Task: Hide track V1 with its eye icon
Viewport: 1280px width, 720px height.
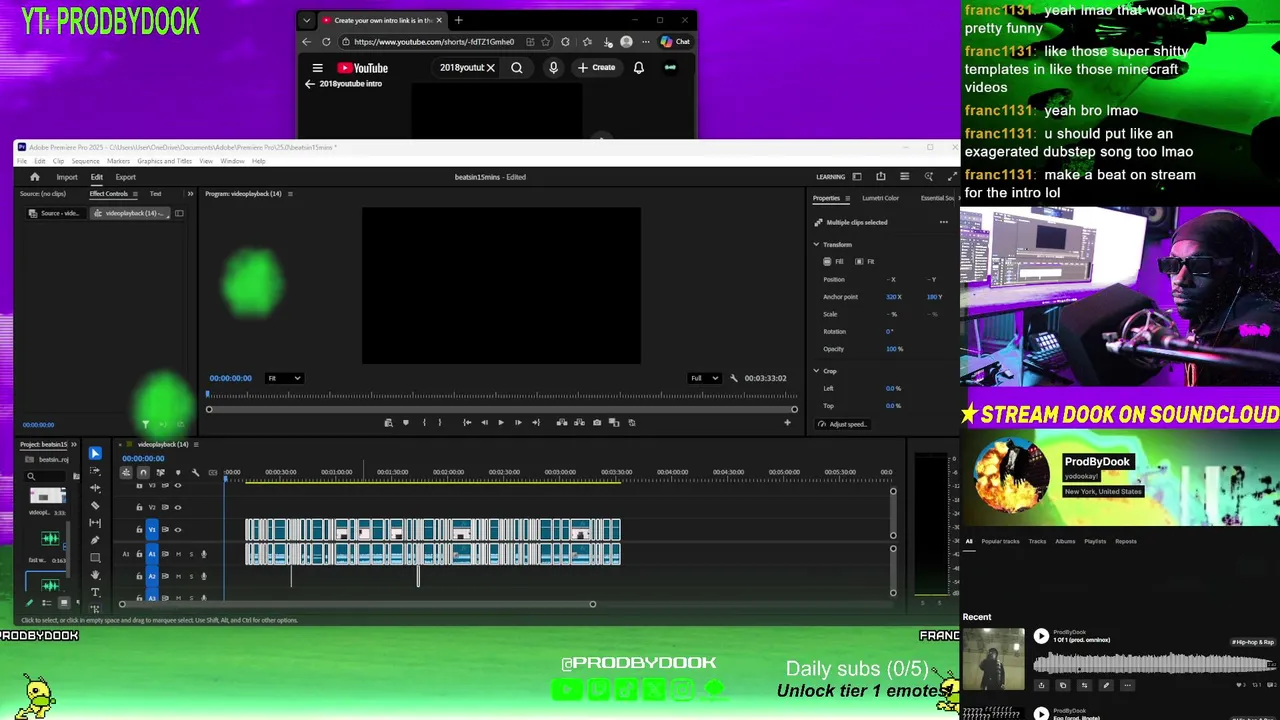Action: coord(178,529)
